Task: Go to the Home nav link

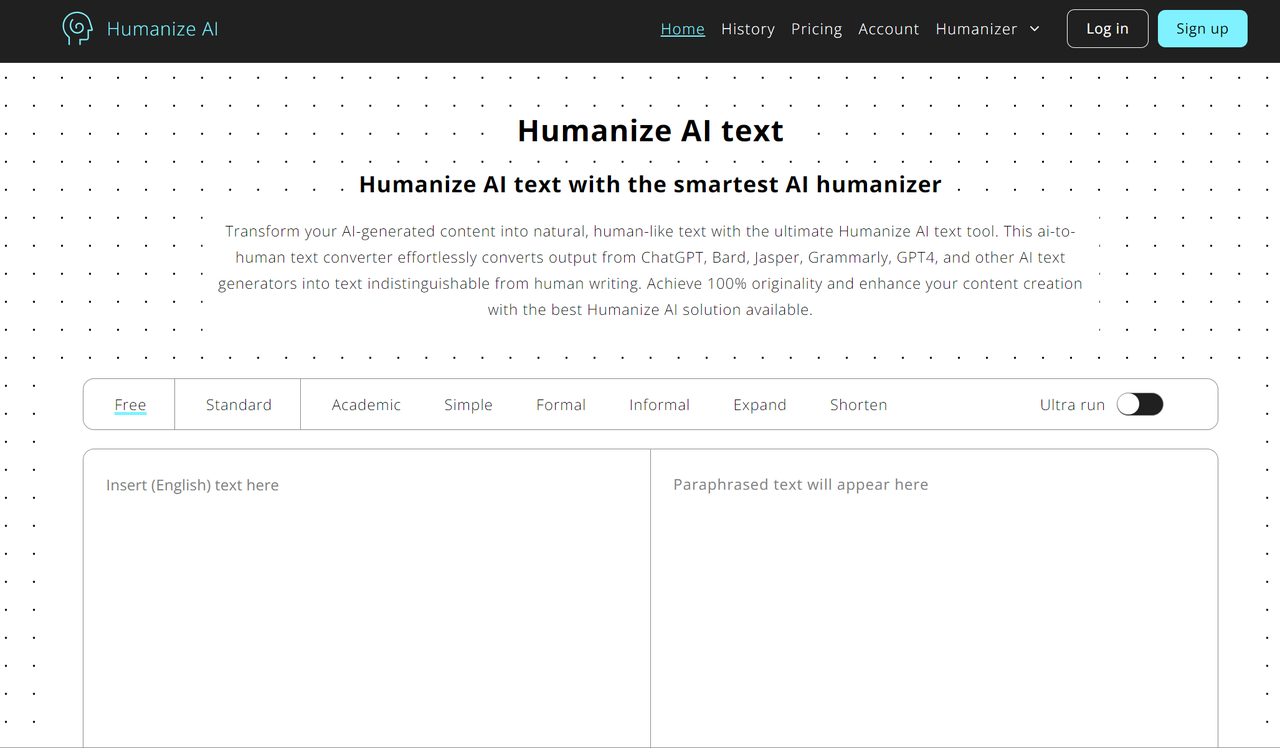Action: (x=683, y=29)
